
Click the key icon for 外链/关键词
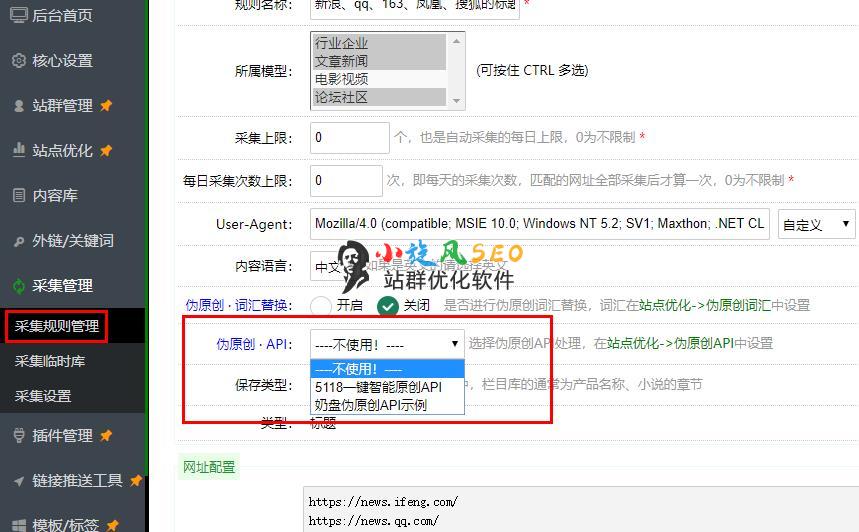pyautogui.click(x=19, y=241)
